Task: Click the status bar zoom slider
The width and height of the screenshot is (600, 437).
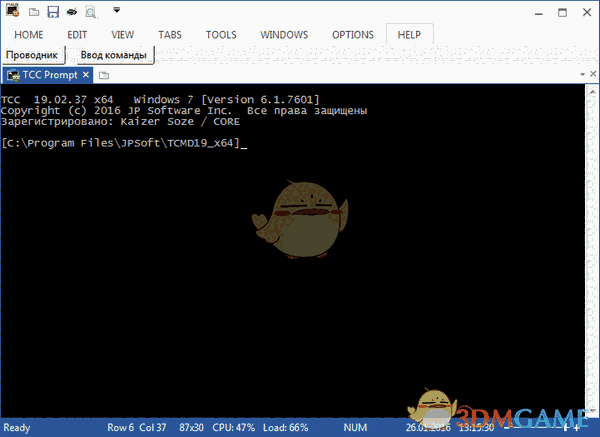Action: click(x=540, y=428)
